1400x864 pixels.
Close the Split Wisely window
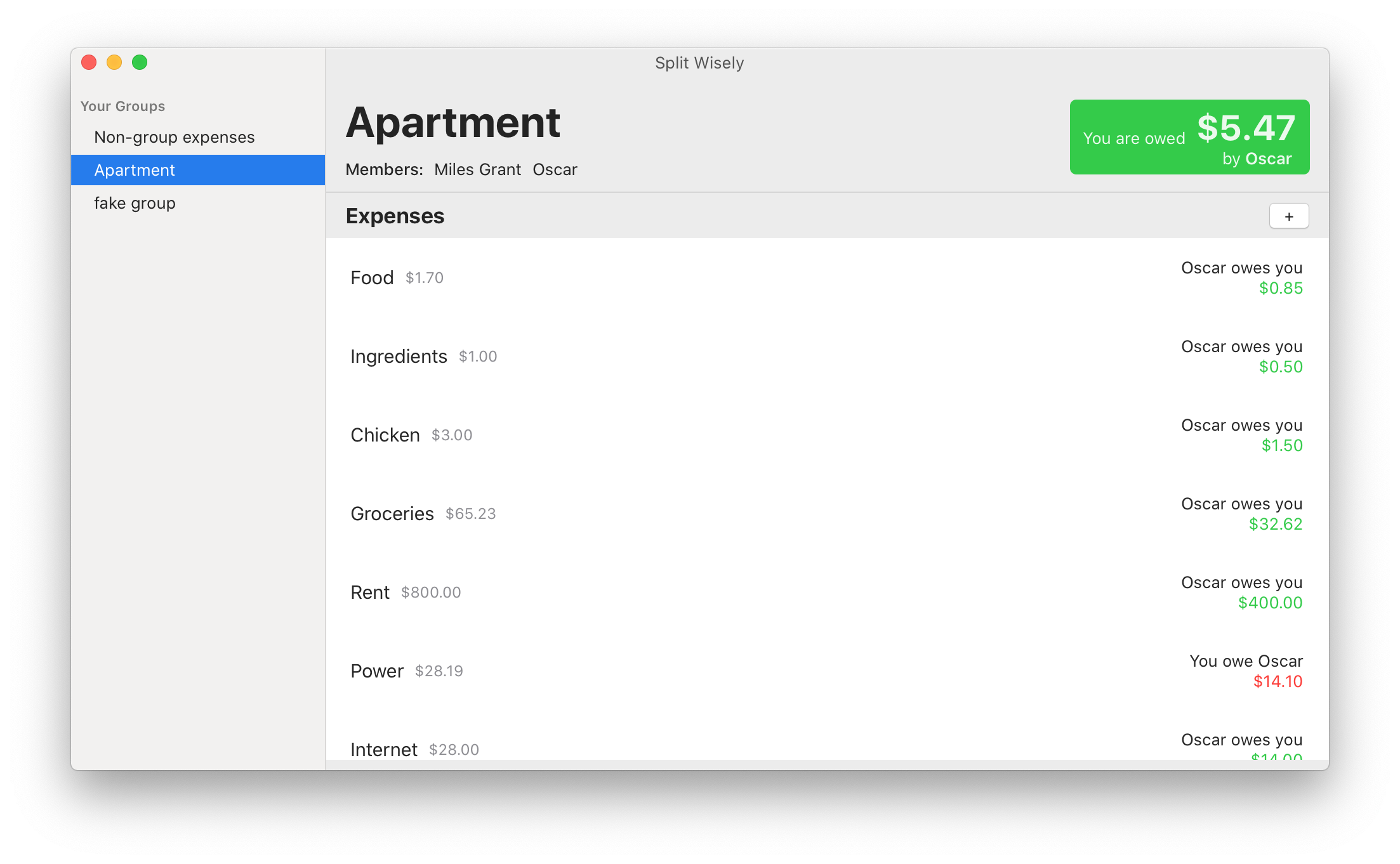click(x=89, y=62)
